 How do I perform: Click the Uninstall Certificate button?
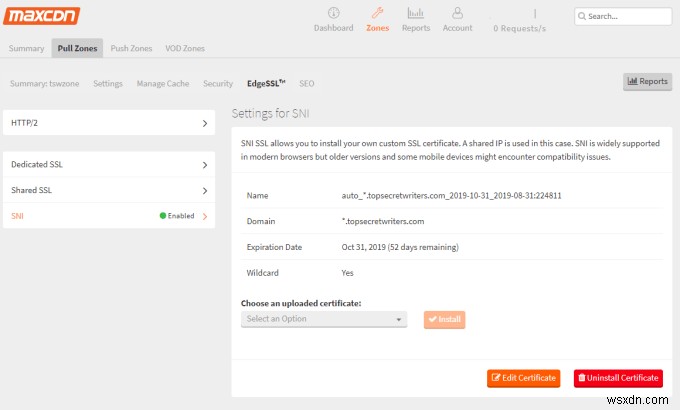(617, 378)
